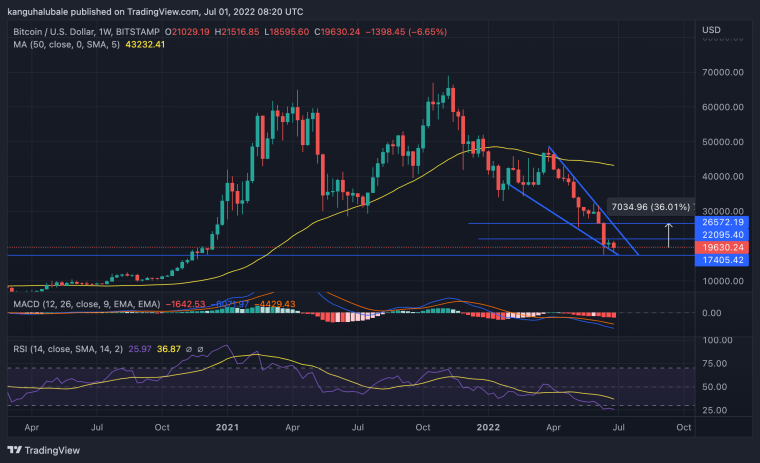The height and width of the screenshot is (463, 760).
Task: Click the change value −1398.45 (−6.65%)
Action: click(406, 32)
